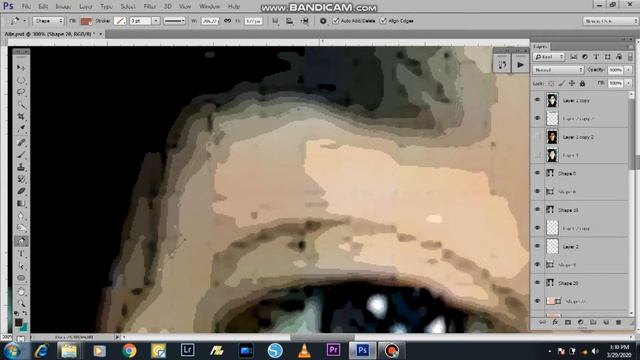This screenshot has width=640, height=360.
Task: Open the tool preset picker dropdown
Action: coord(18,21)
